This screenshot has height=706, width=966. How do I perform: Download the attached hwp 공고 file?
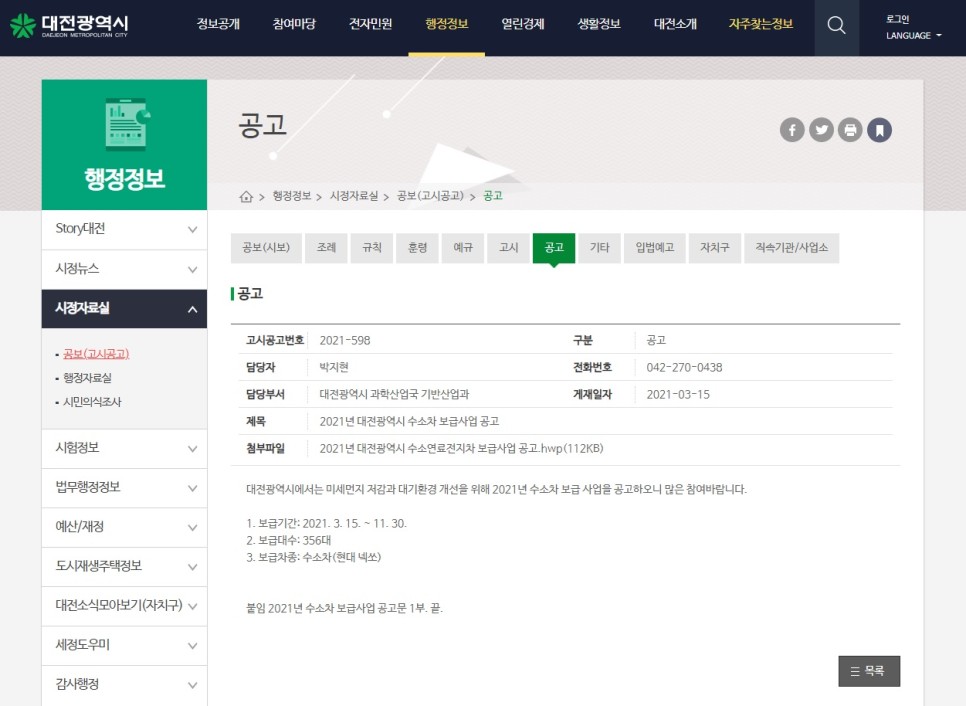tap(461, 448)
